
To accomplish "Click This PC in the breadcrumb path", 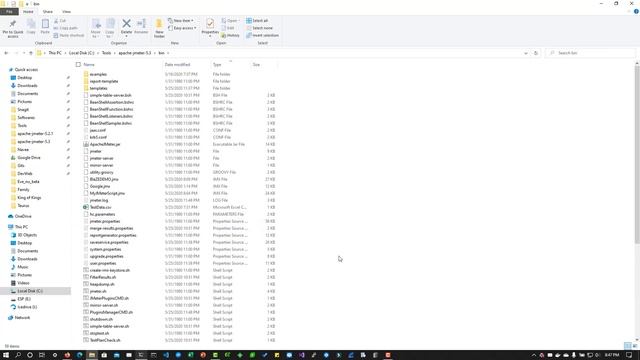I will [55, 53].
